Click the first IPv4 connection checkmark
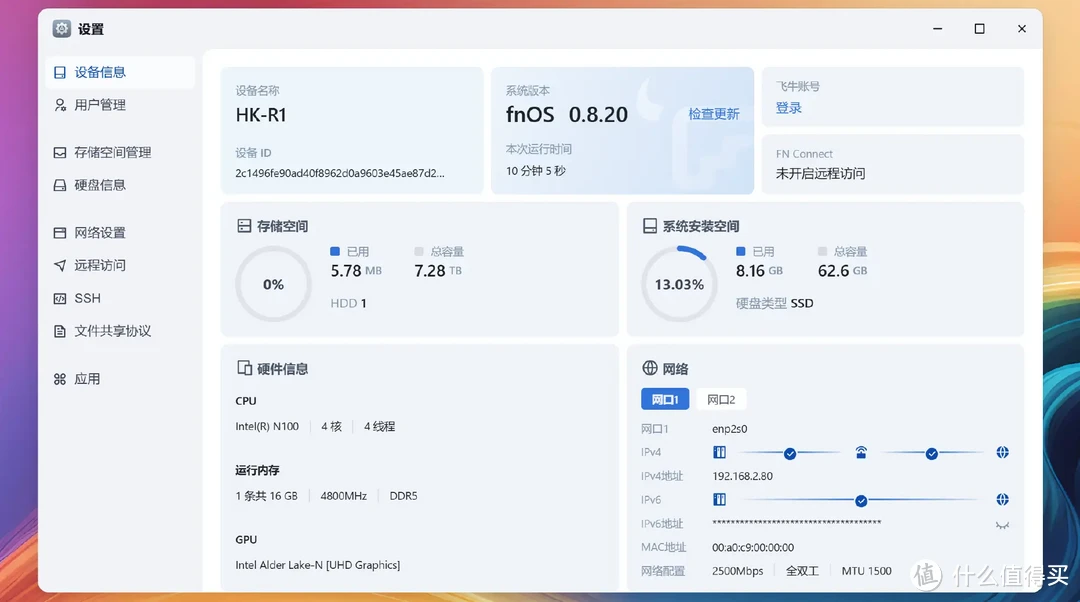This screenshot has height=602, width=1080. [x=790, y=453]
